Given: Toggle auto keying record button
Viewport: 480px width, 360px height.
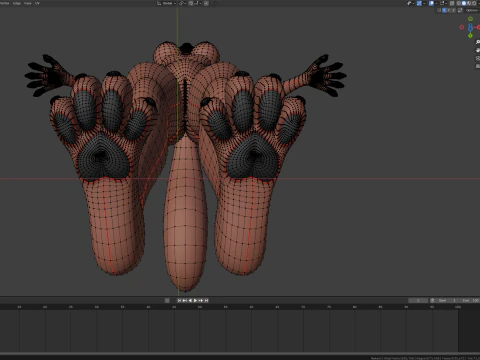Looking at the screenshot, I should (x=167, y=300).
